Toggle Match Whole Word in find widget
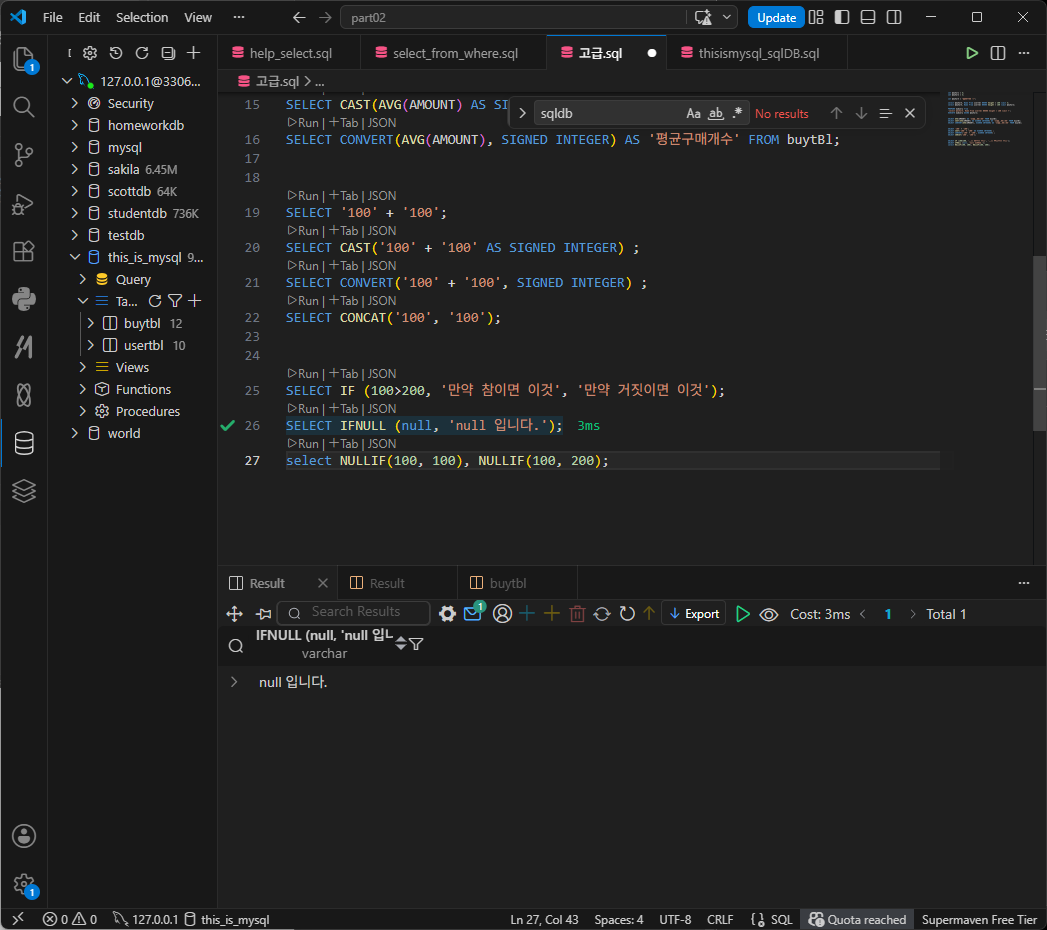1047x930 pixels. (x=716, y=113)
